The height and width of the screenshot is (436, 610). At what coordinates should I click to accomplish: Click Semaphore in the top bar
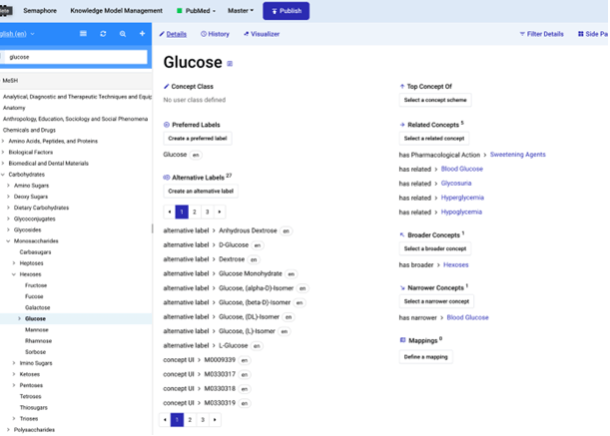click(x=40, y=11)
